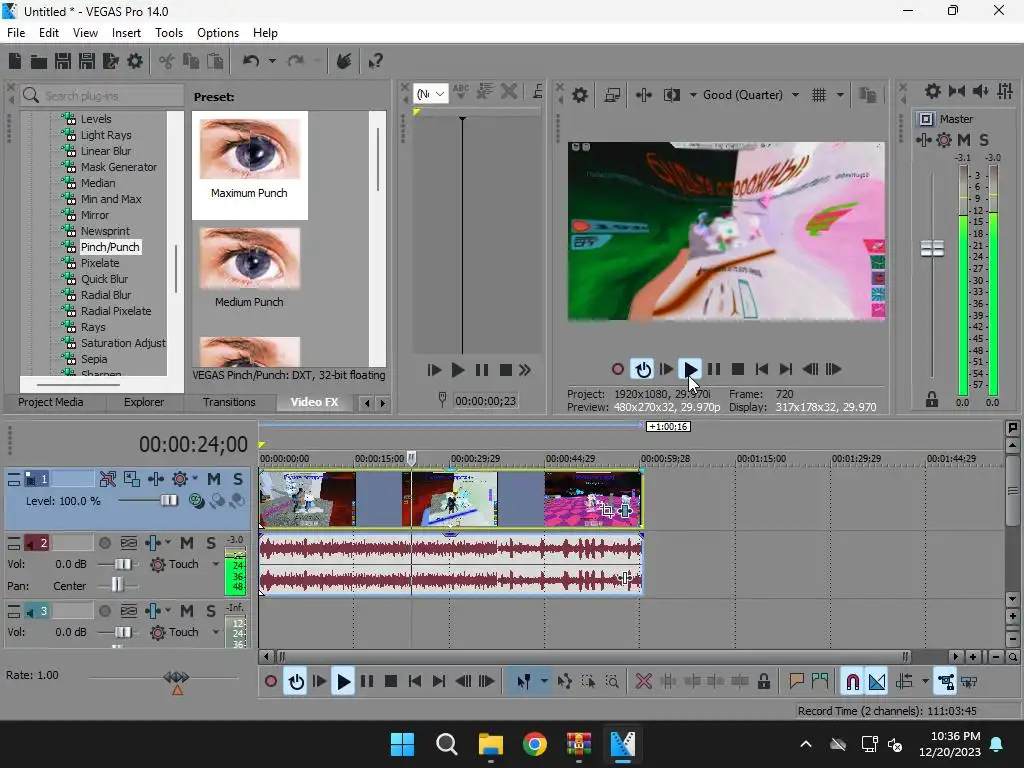Open the File menu
The image size is (1024, 768).
[16, 33]
